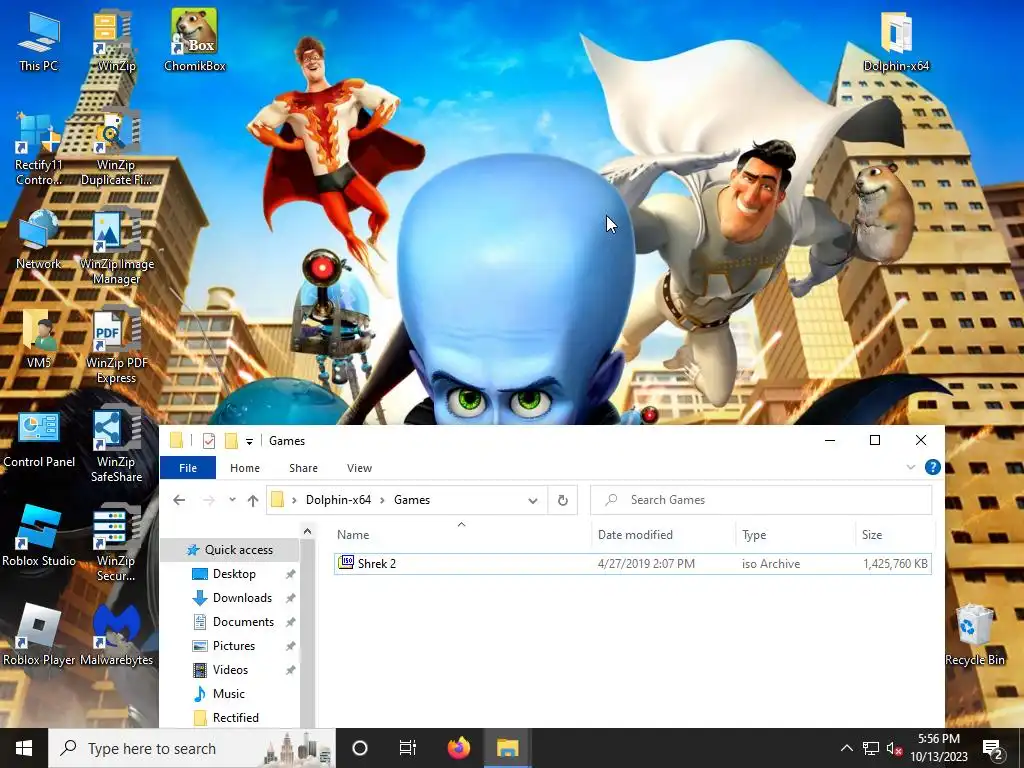Go back in Explorer navigation

[179, 500]
